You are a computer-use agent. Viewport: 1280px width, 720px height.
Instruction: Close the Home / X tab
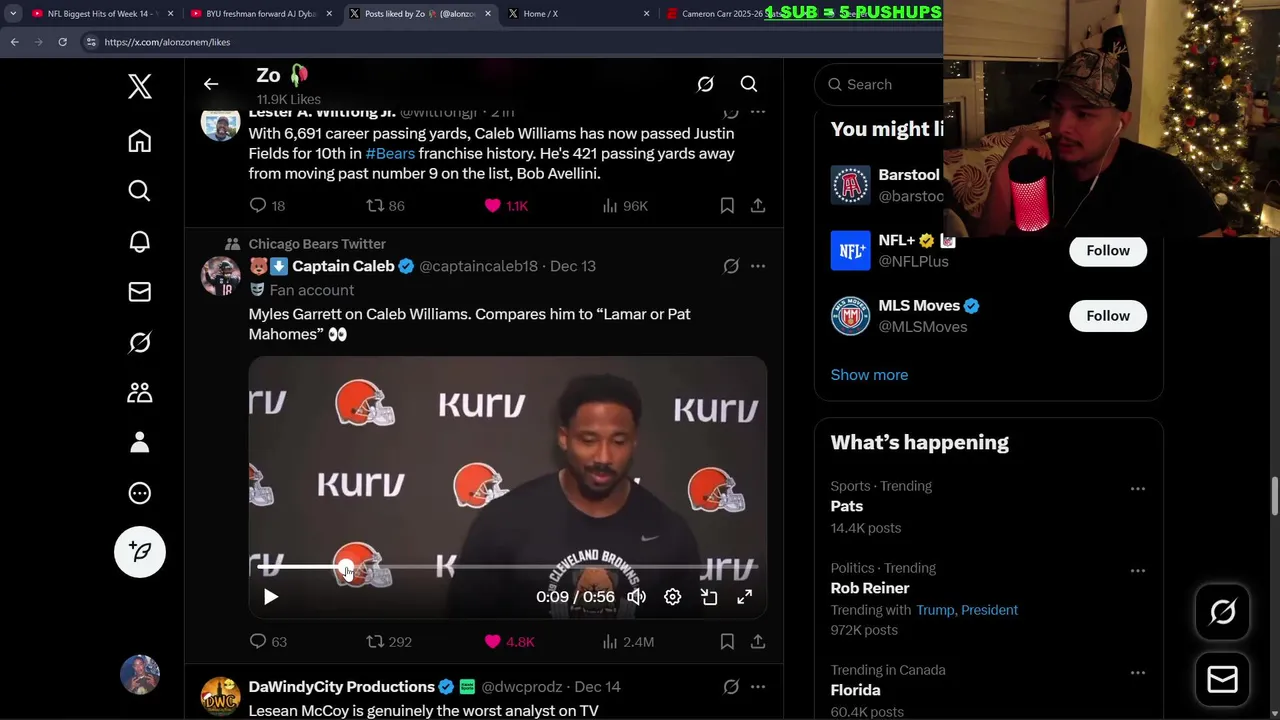[646, 14]
